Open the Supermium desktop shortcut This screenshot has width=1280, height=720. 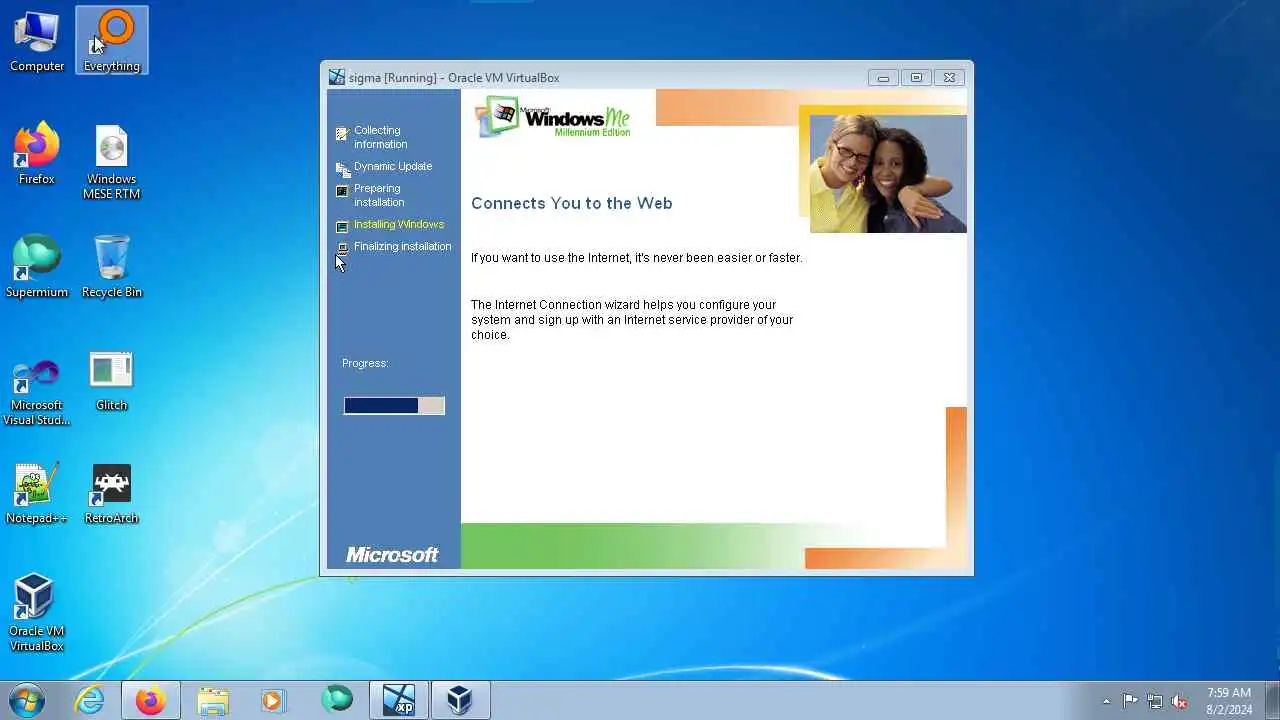tap(37, 266)
